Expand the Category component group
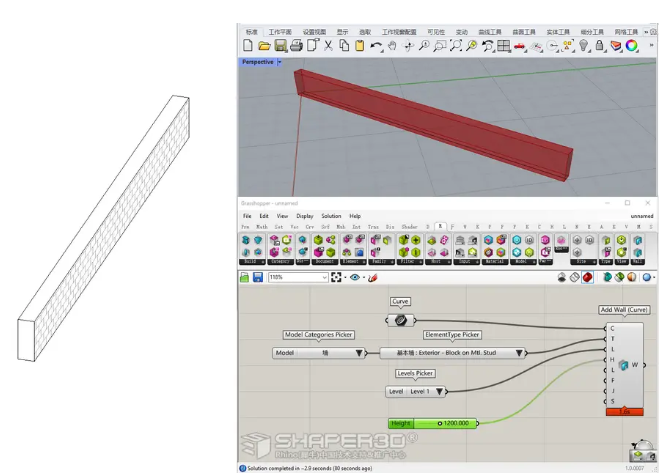The height and width of the screenshot is (476, 659). pyautogui.click(x=280, y=262)
